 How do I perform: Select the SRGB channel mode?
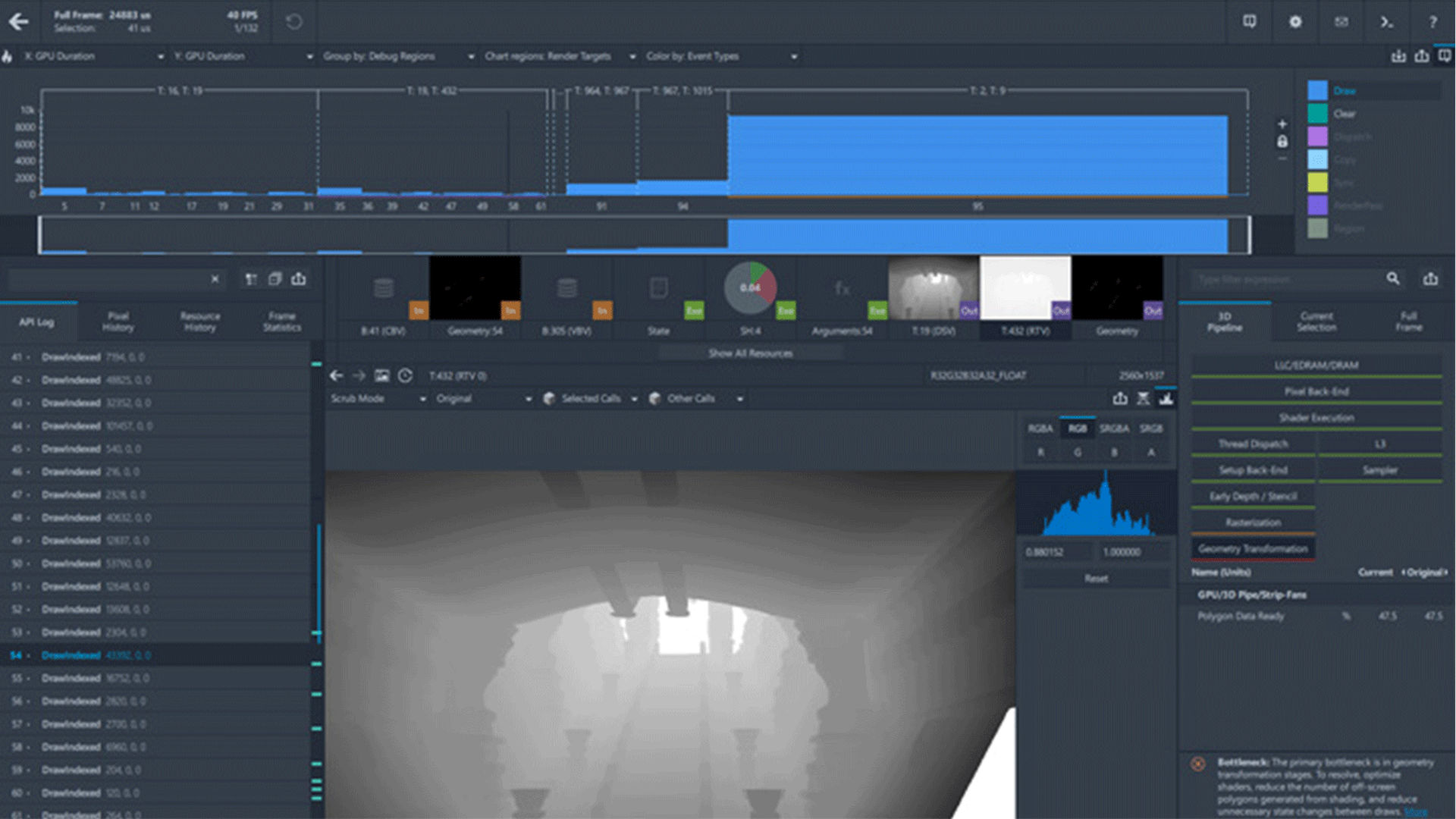coord(1151,428)
